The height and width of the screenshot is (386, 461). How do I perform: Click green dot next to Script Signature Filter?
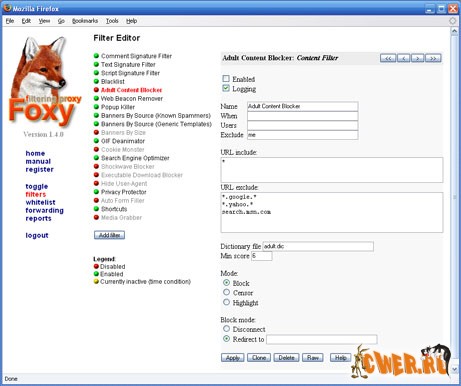tap(96, 73)
